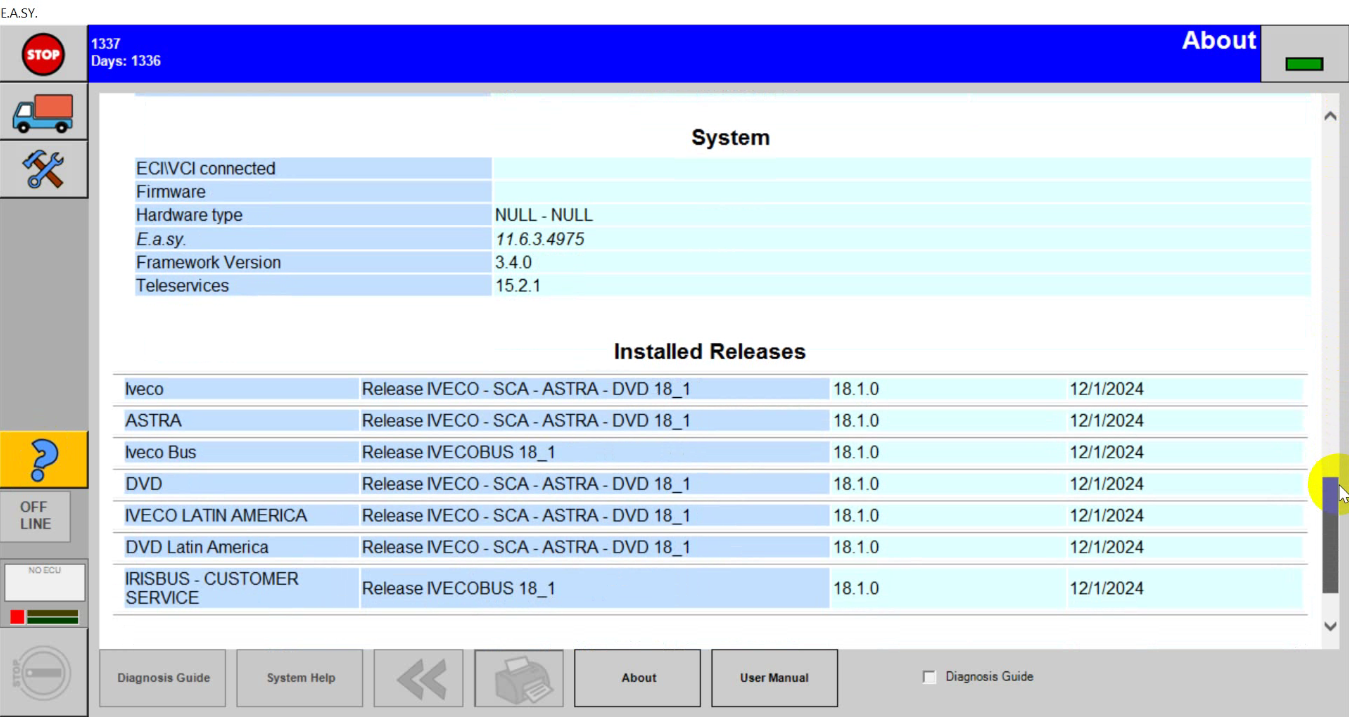Screen dimensions: 1349x717
Task: Click the DVD release row name
Action: point(143,484)
